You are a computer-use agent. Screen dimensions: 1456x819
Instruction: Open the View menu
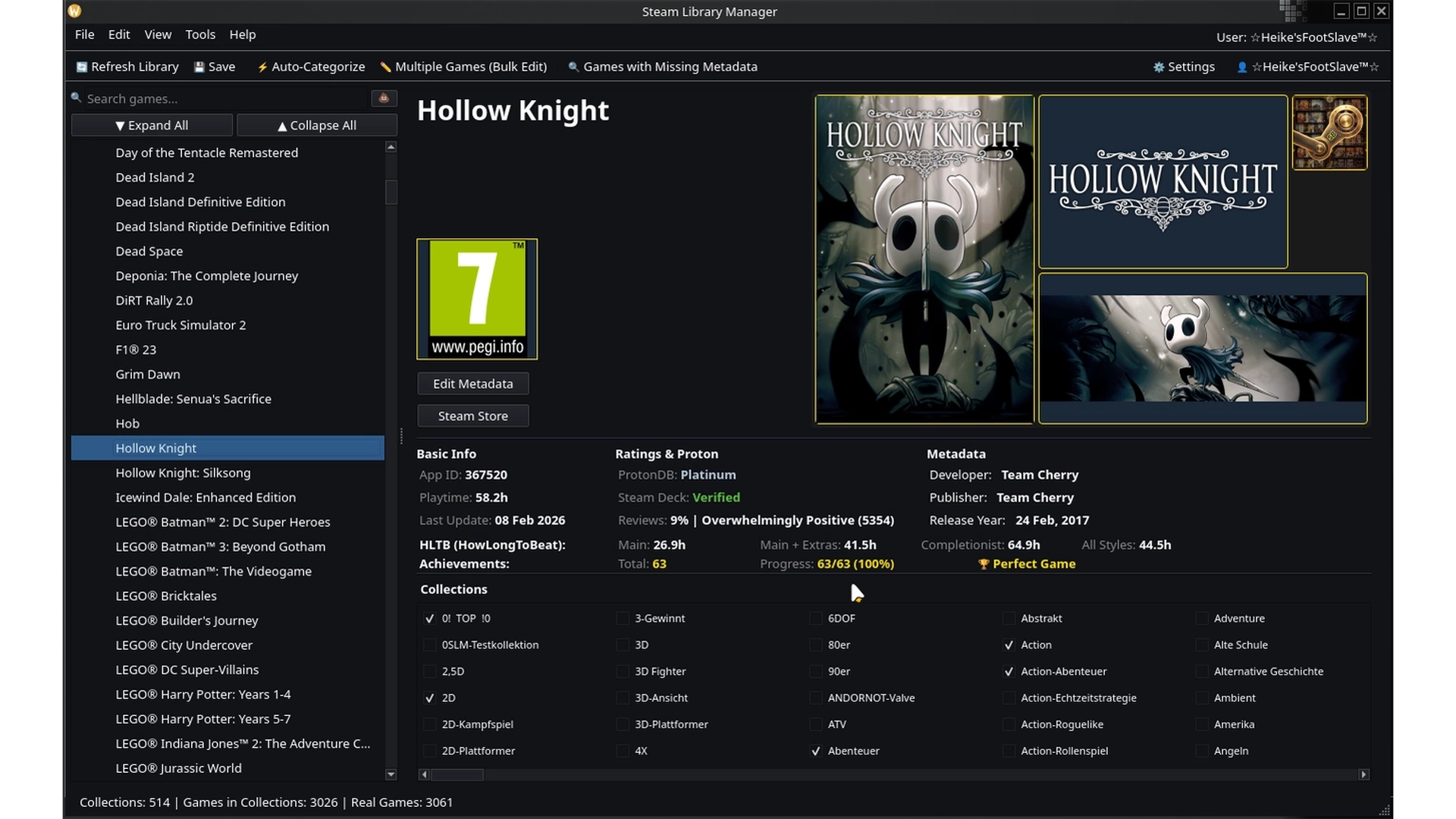click(x=158, y=35)
